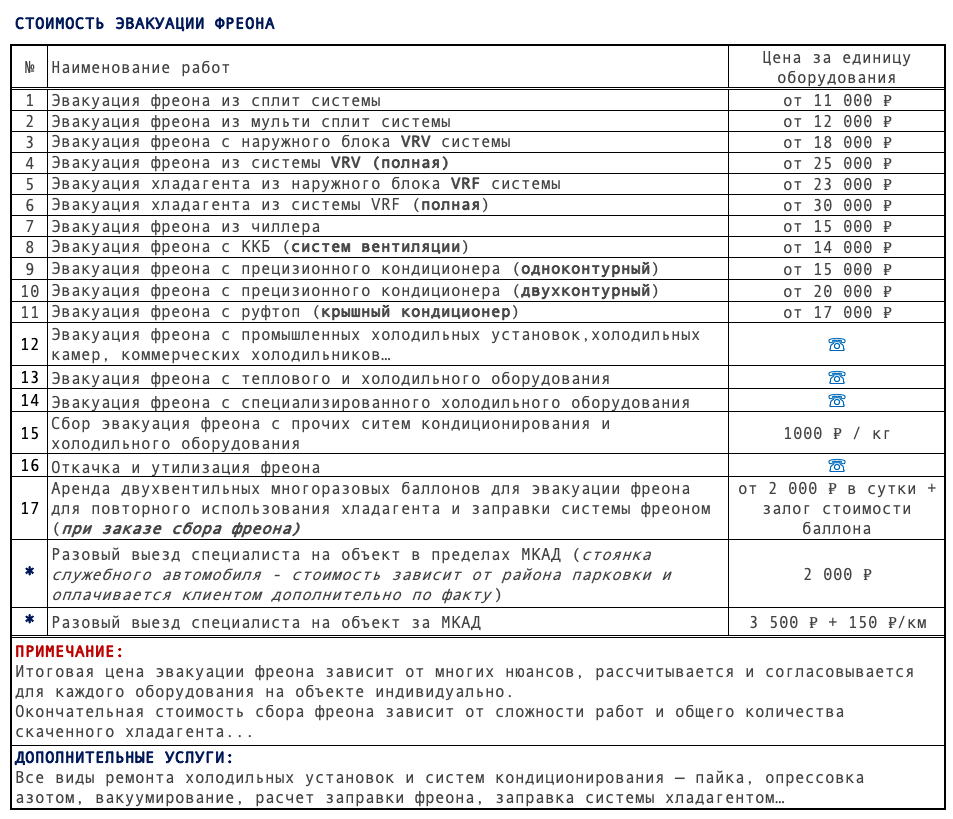Select прецизионного кондиционера (двухконтурный) row

[x=355, y=290]
